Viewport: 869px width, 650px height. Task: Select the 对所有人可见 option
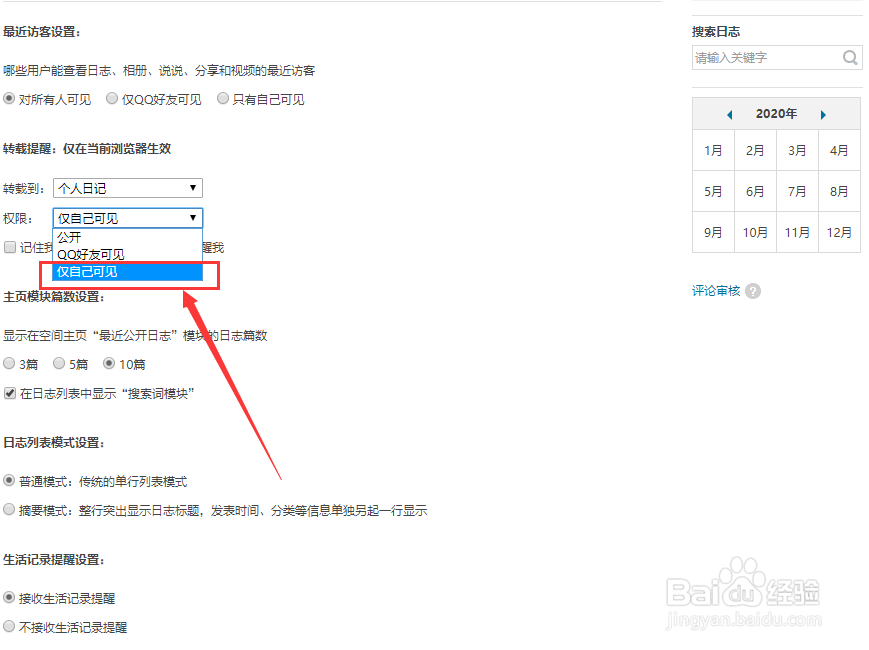(x=9, y=99)
